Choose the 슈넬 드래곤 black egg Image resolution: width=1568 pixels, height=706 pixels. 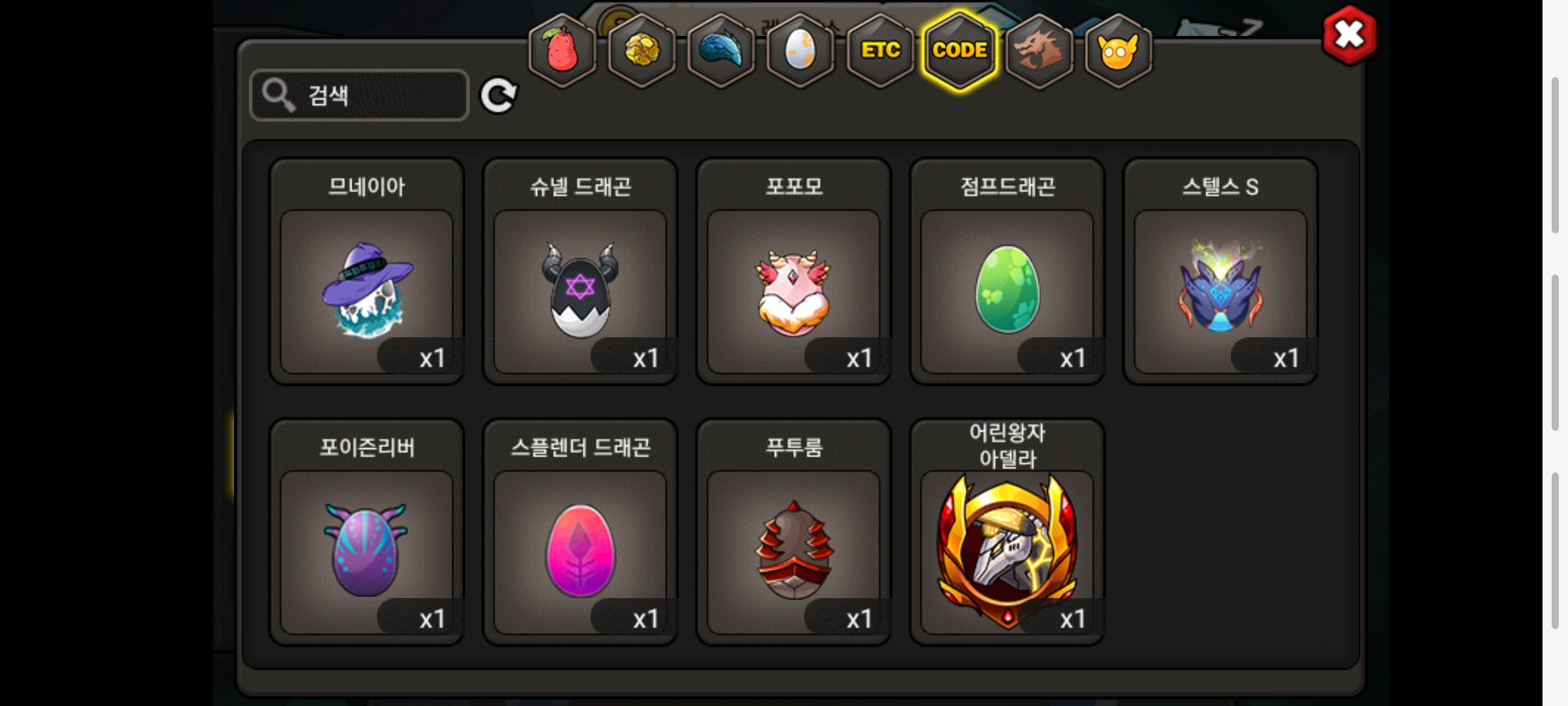(580, 271)
